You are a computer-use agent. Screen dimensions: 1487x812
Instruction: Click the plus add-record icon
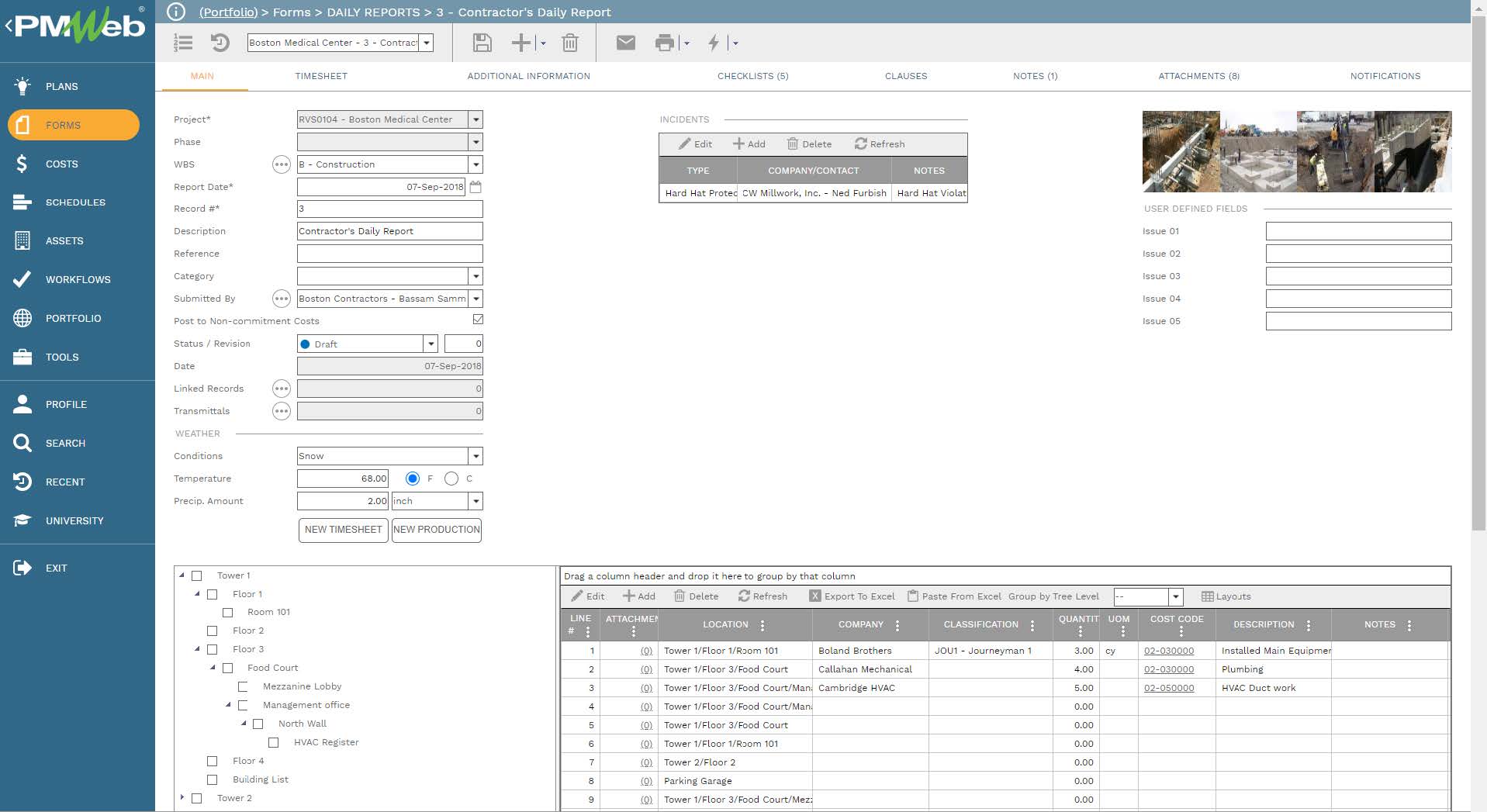coord(521,43)
